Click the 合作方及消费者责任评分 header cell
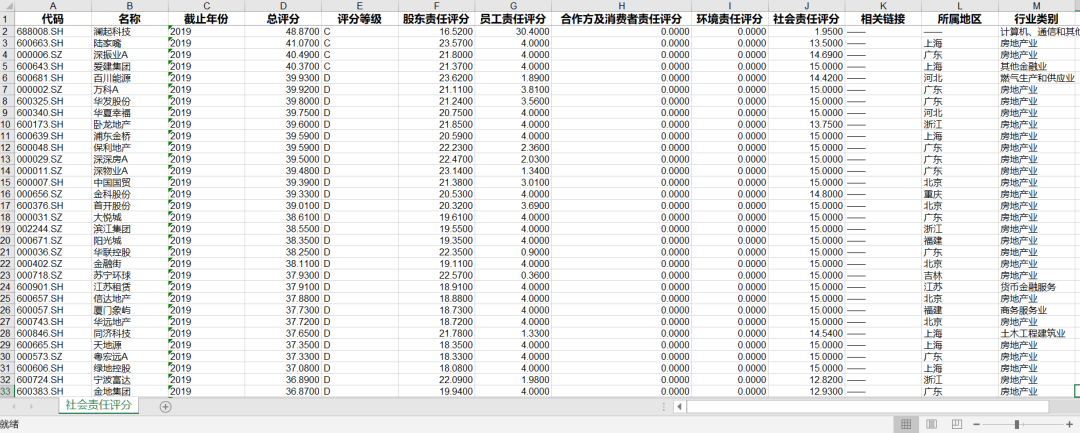 click(x=621, y=19)
